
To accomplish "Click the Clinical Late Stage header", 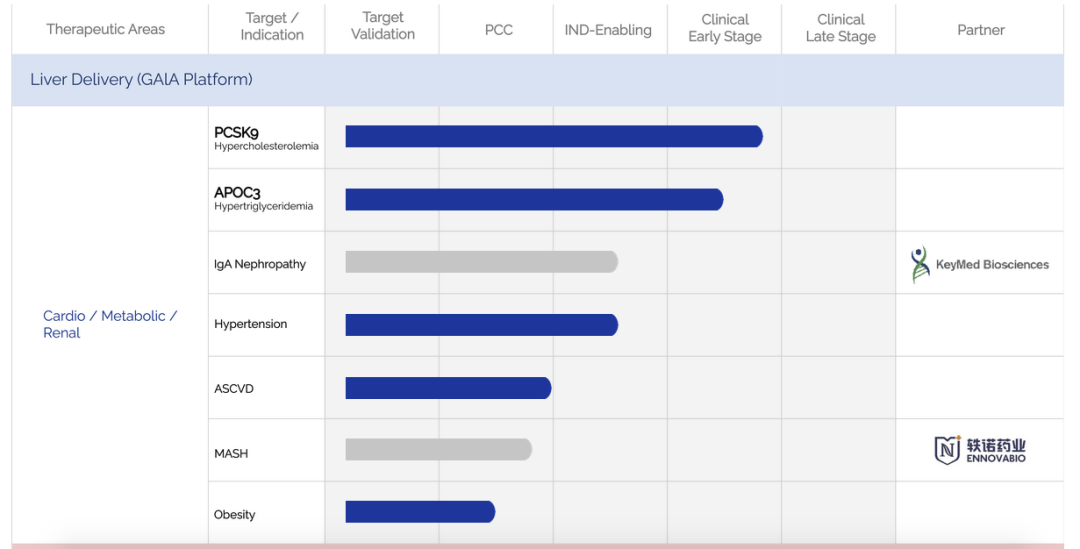I will coord(840,28).
